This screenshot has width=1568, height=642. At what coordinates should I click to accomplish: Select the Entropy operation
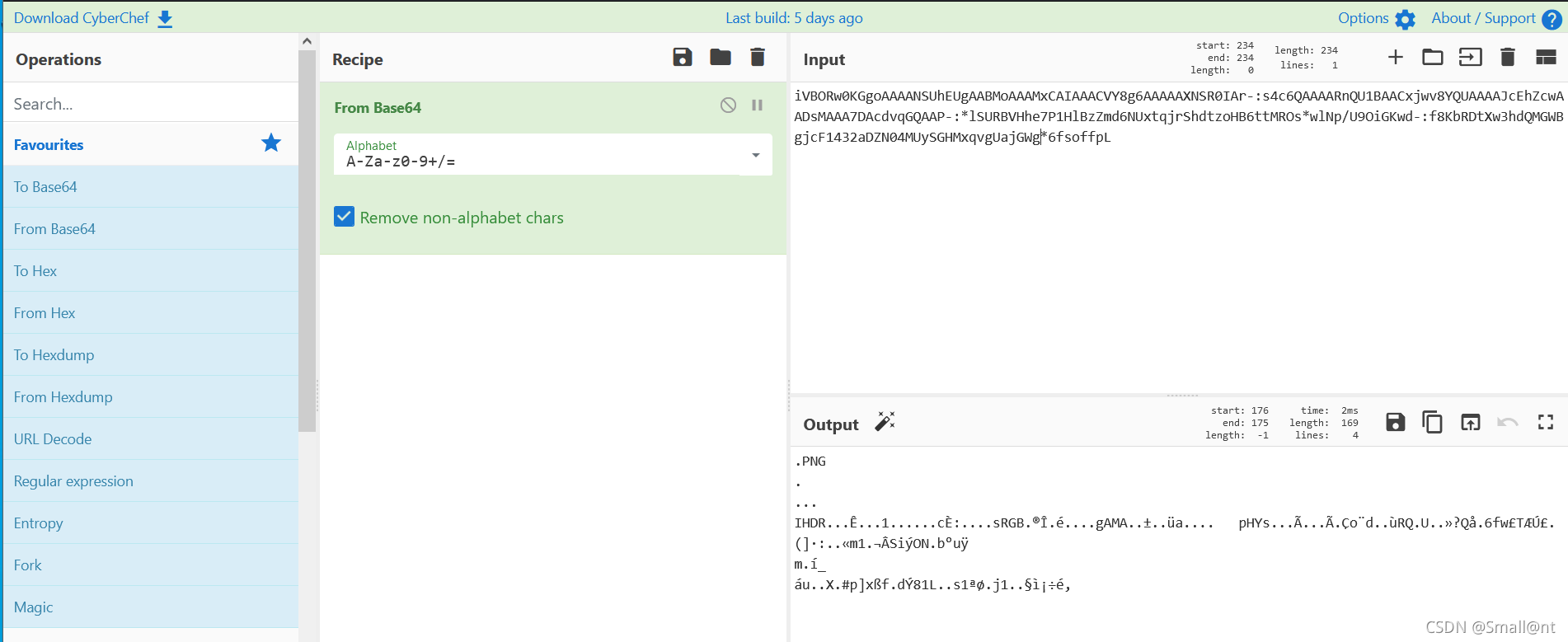[151, 523]
